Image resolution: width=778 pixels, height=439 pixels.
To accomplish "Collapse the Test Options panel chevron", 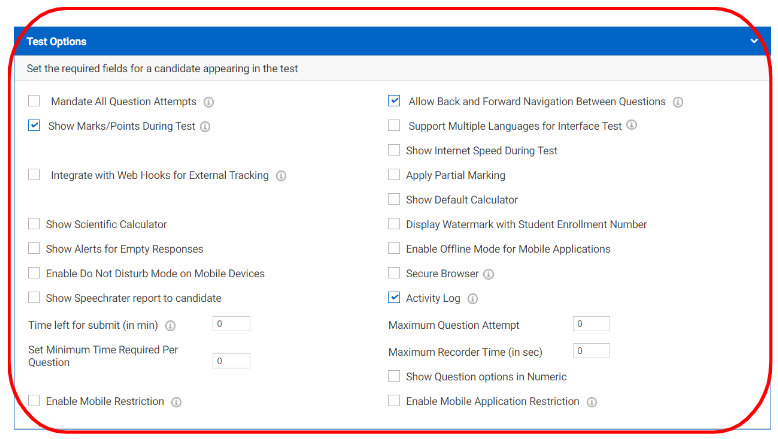I will coord(754,41).
